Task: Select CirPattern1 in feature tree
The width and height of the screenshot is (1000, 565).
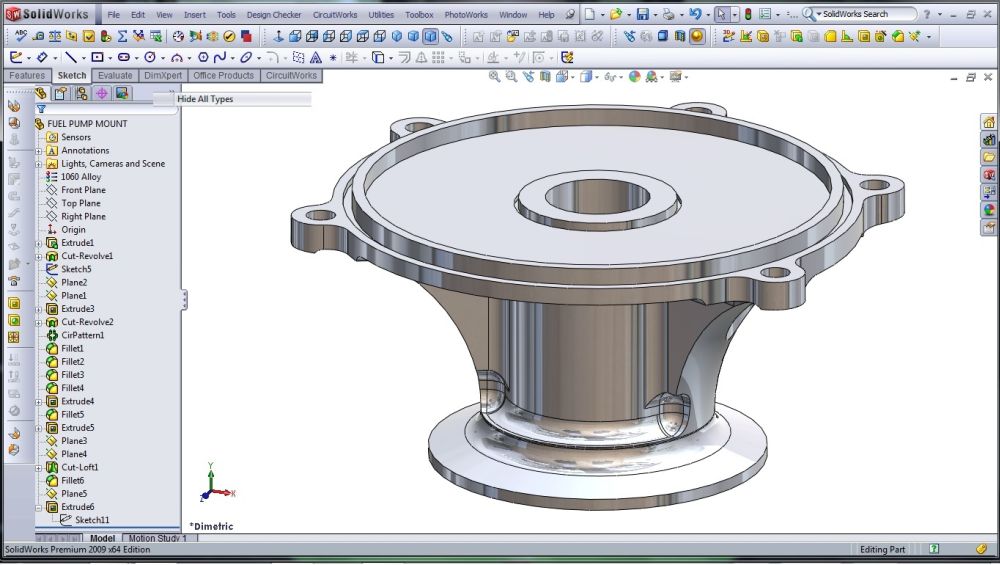Action: point(82,335)
